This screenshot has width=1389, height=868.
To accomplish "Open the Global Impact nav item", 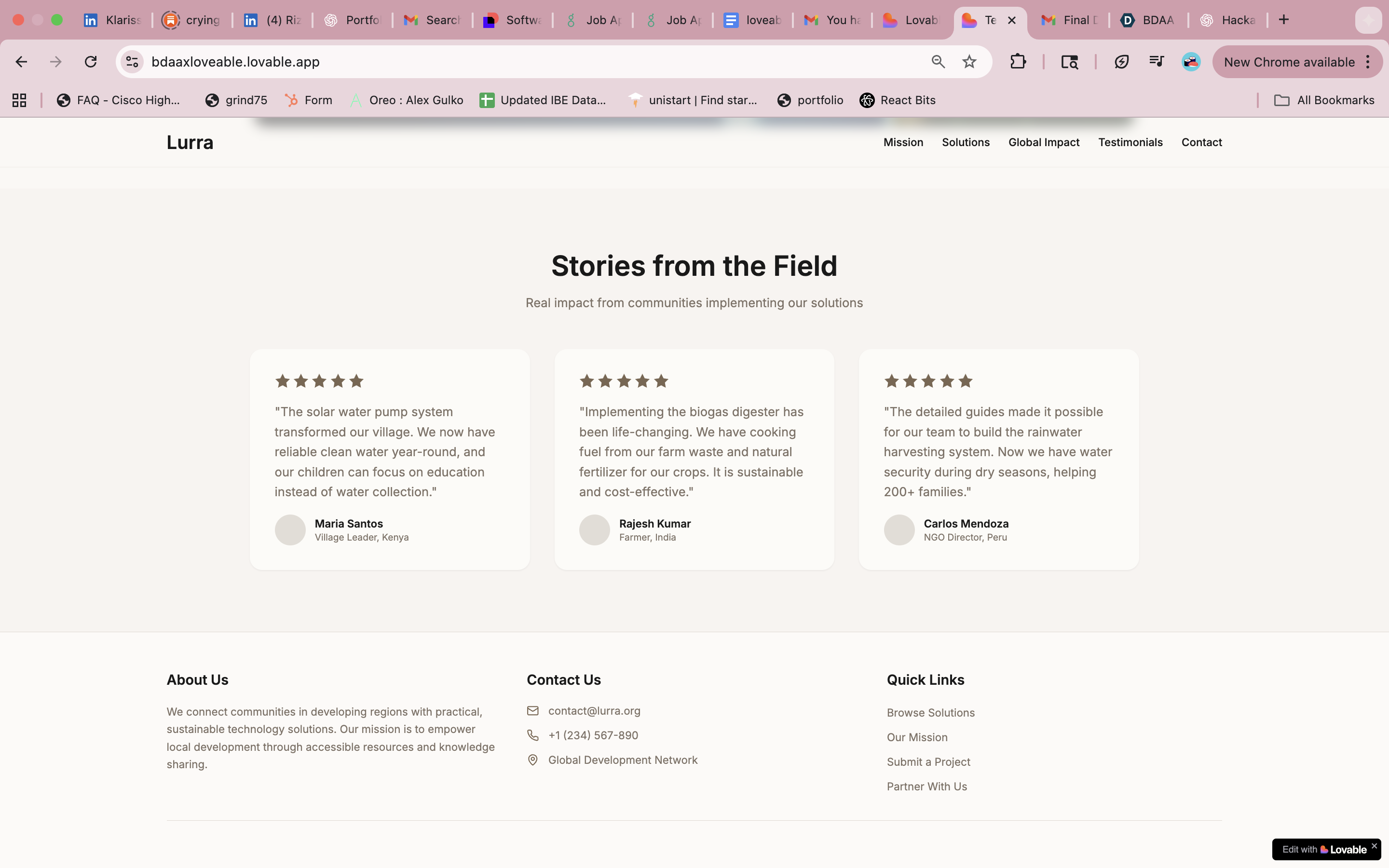I will (1044, 142).
